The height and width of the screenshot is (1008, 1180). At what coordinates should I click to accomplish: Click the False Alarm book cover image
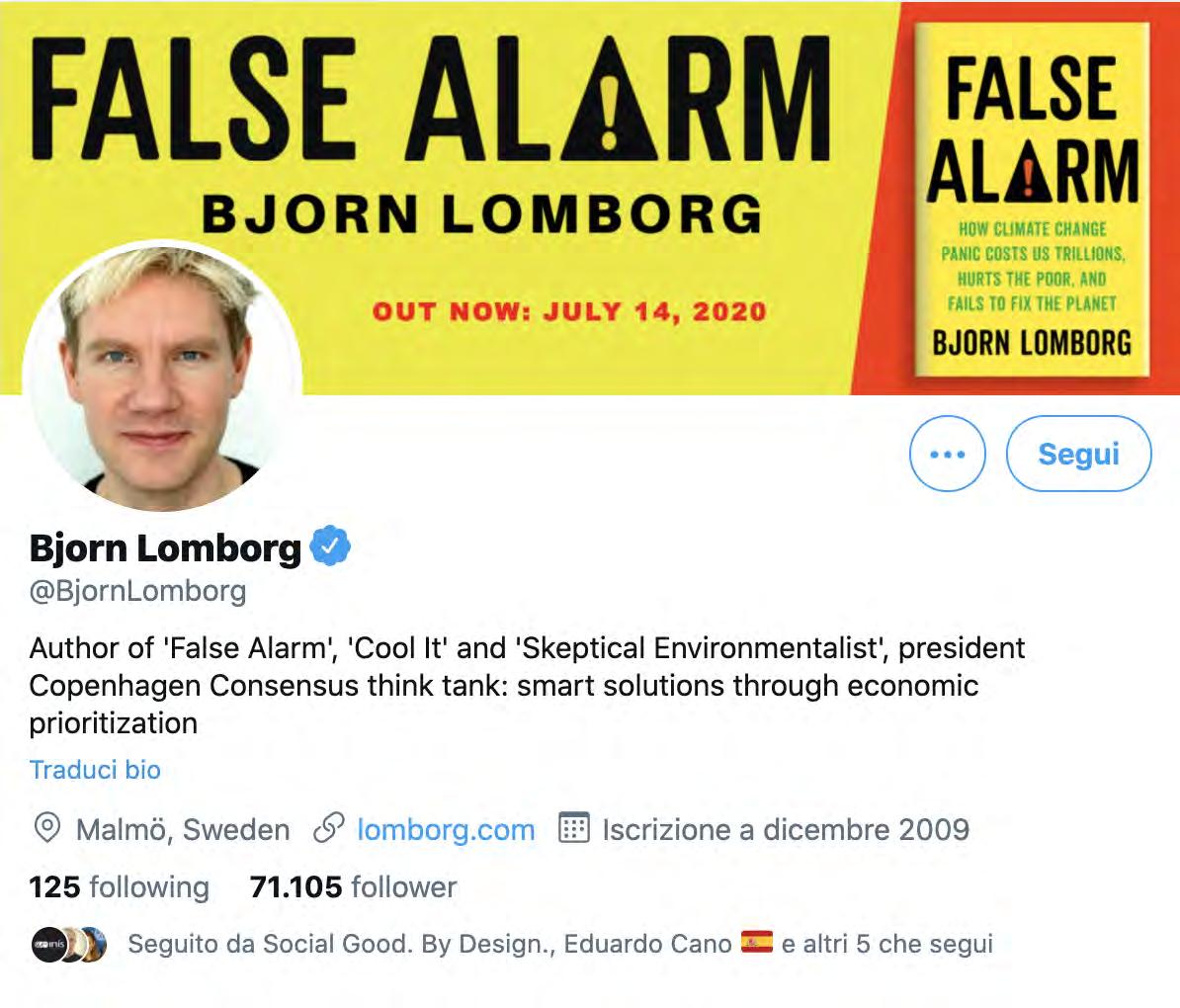(x=1031, y=200)
